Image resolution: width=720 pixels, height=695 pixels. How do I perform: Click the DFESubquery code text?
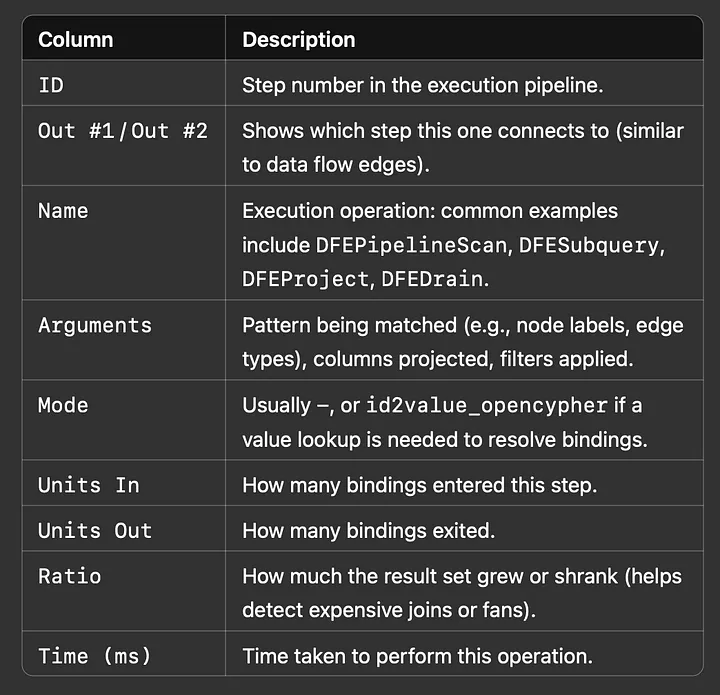click(x=589, y=245)
